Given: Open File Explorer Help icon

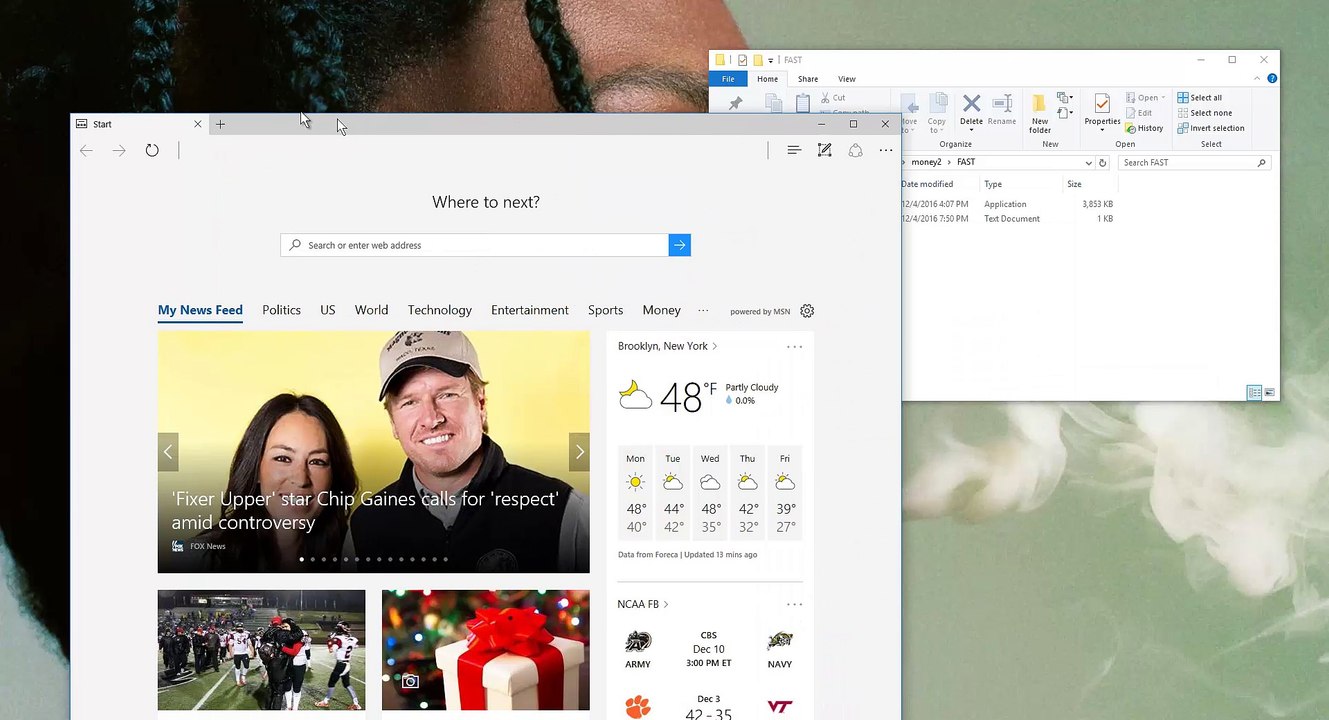Looking at the screenshot, I should 1272,78.
